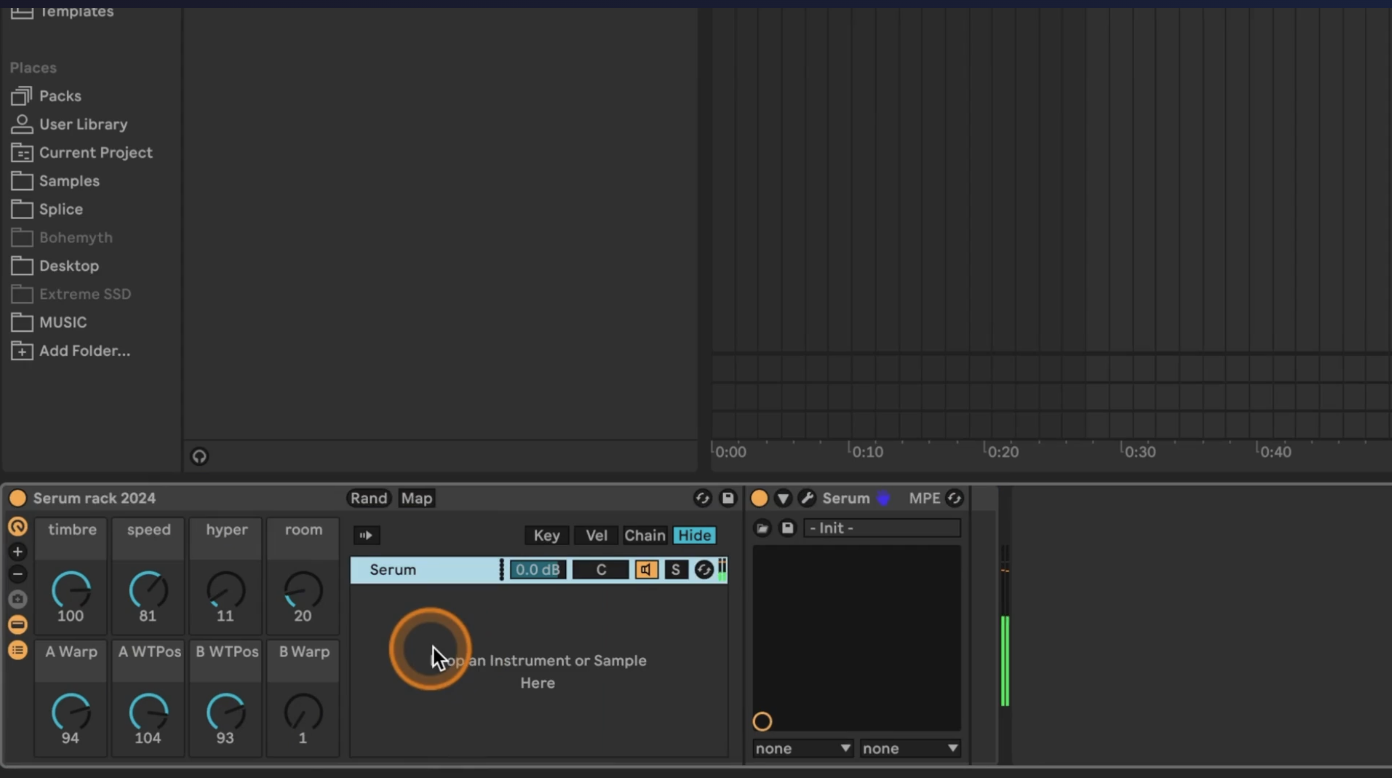Click the chain volume 0.0 dB field
Screen dimensions: 1392x778
(538, 570)
